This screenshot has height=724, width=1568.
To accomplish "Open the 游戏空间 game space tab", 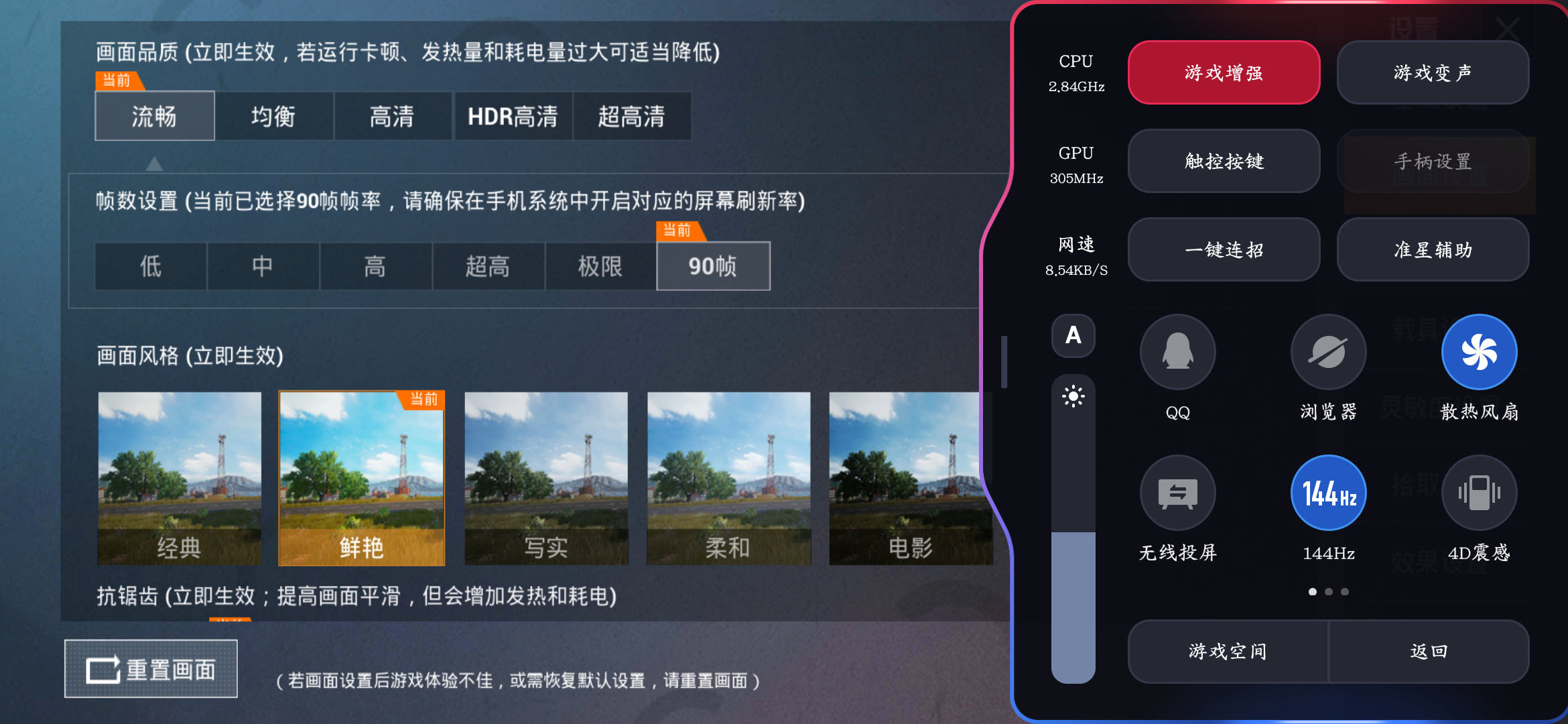I will [x=1228, y=651].
